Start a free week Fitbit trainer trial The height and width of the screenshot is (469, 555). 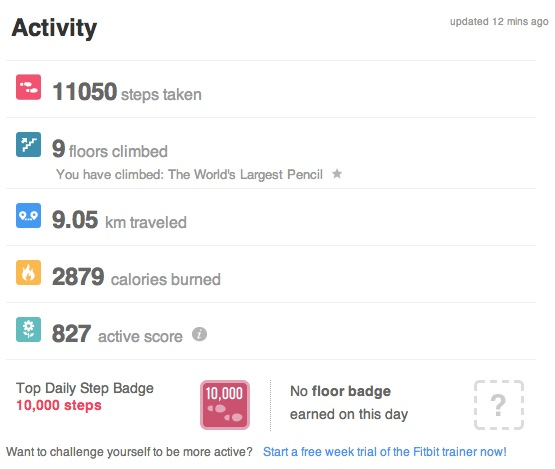click(385, 452)
